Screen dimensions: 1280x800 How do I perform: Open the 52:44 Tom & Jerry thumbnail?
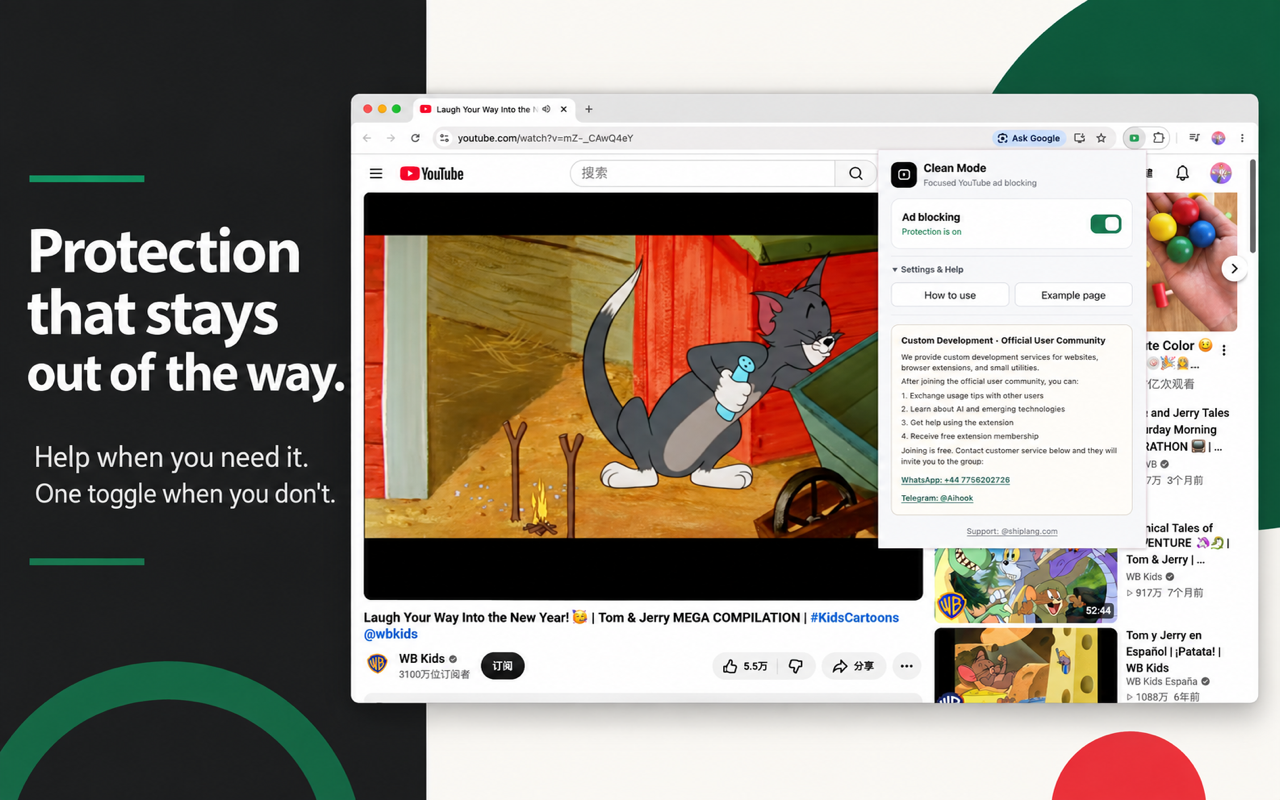[x=1026, y=585]
